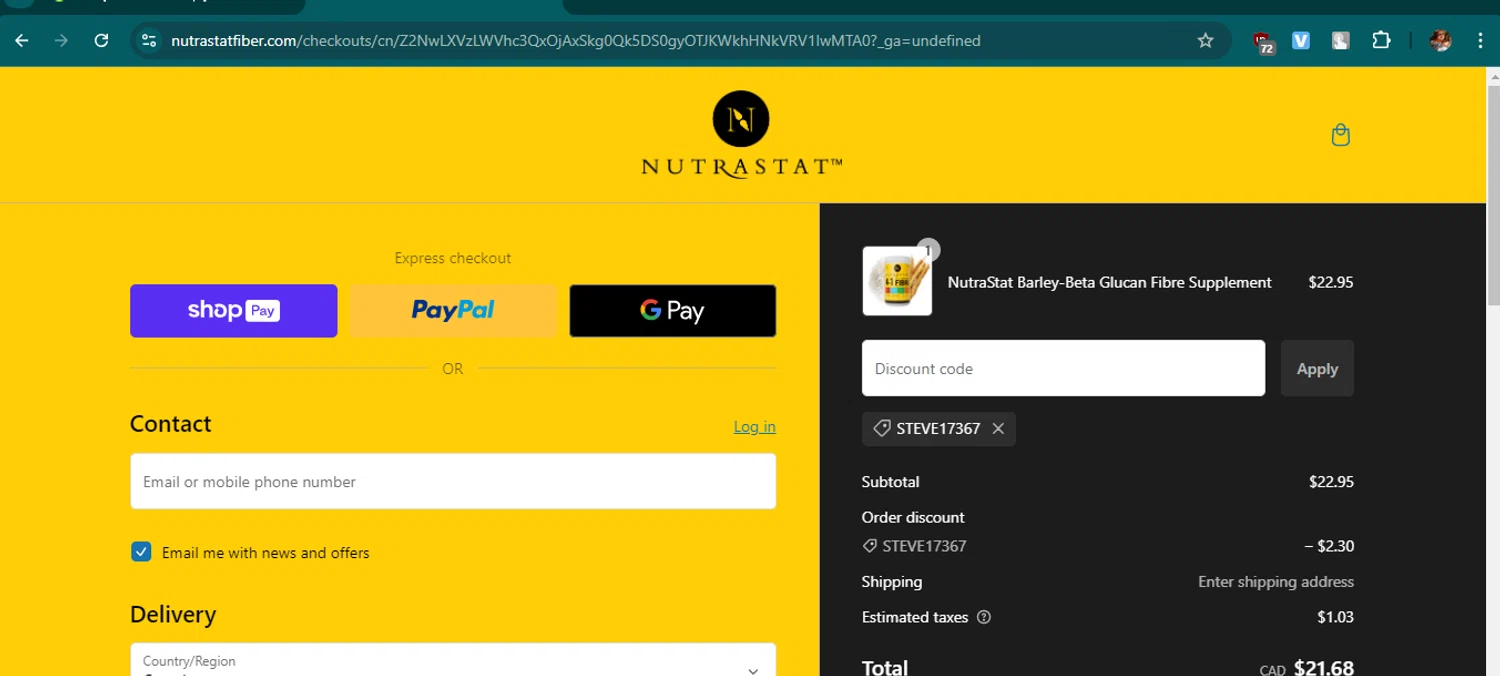Click the – $2.30 discount amount

(x=1329, y=546)
